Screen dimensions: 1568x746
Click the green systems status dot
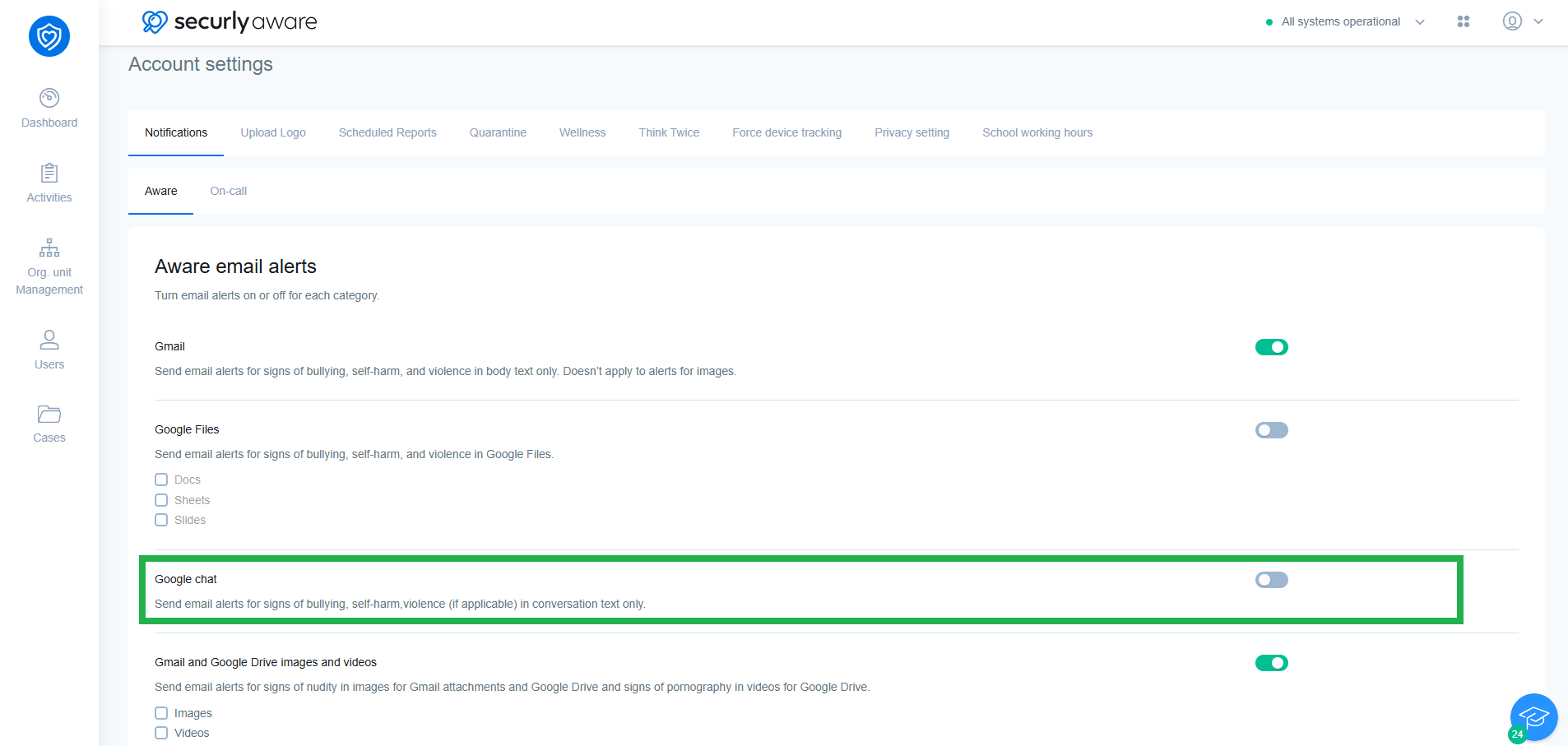1269,22
